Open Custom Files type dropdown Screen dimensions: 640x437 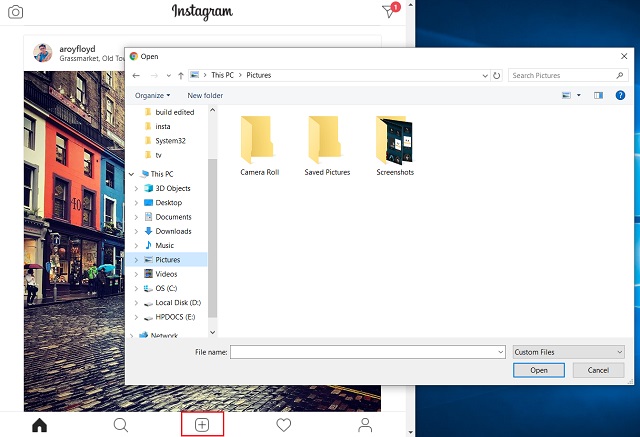(x=569, y=352)
